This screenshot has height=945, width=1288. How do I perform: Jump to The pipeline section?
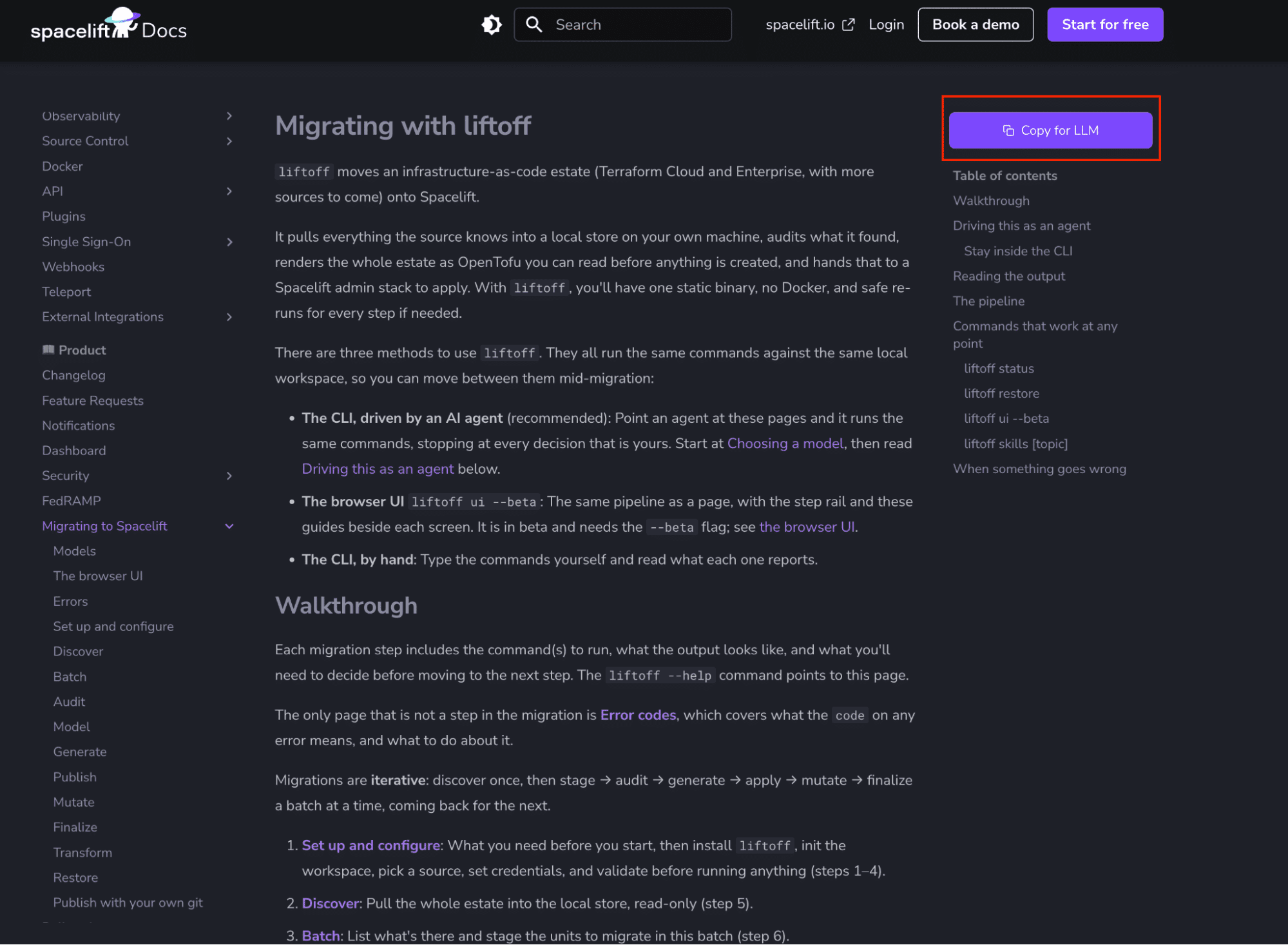(988, 302)
